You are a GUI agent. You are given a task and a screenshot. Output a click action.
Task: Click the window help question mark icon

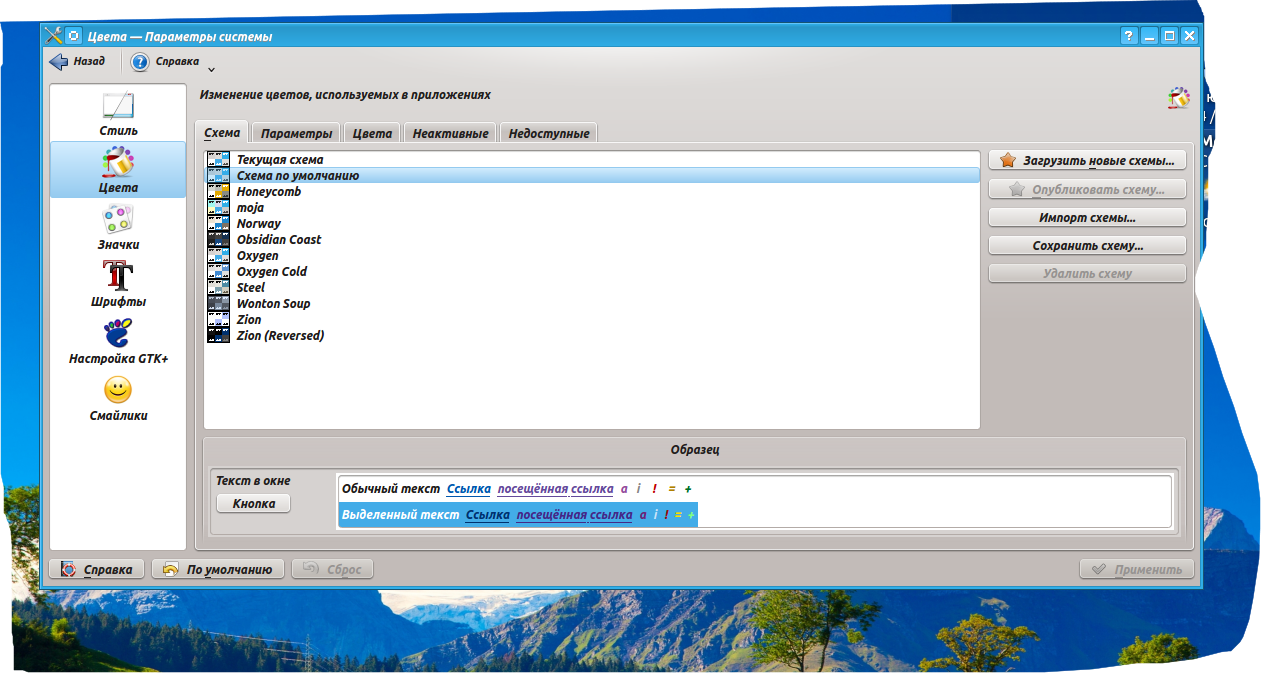tap(1129, 36)
